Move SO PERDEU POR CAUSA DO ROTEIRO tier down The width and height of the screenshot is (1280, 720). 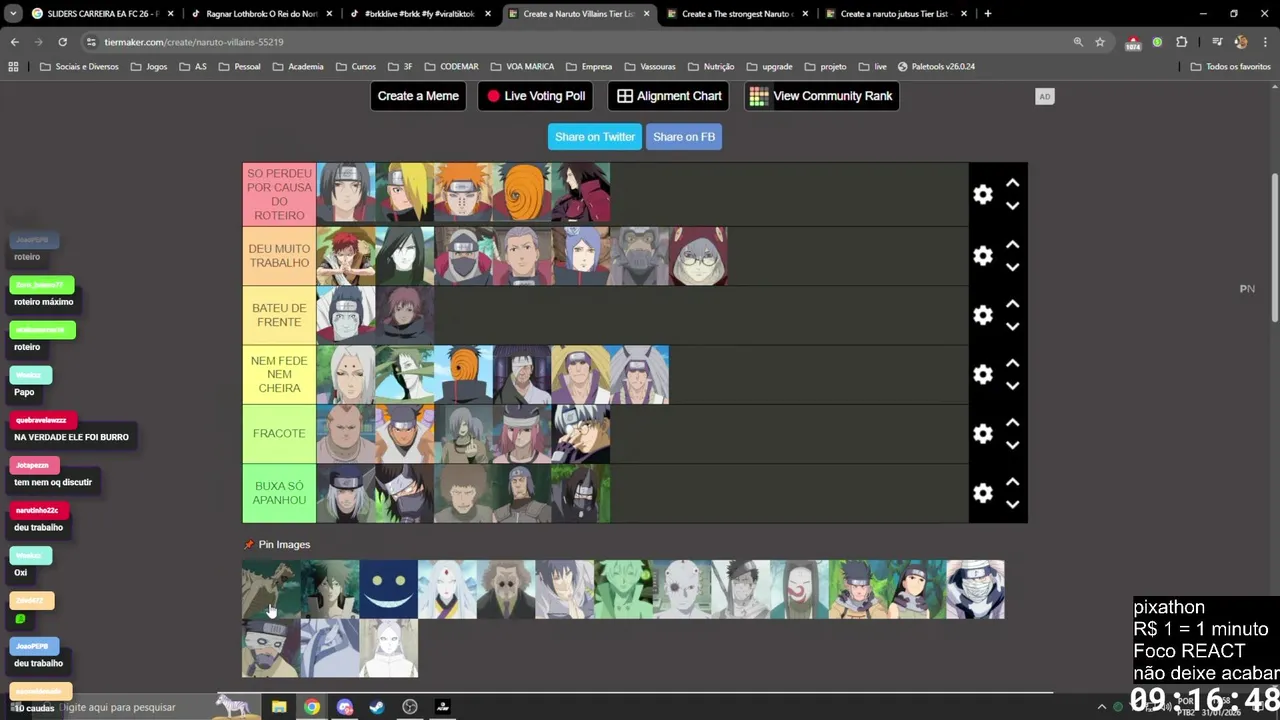pyautogui.click(x=1012, y=206)
